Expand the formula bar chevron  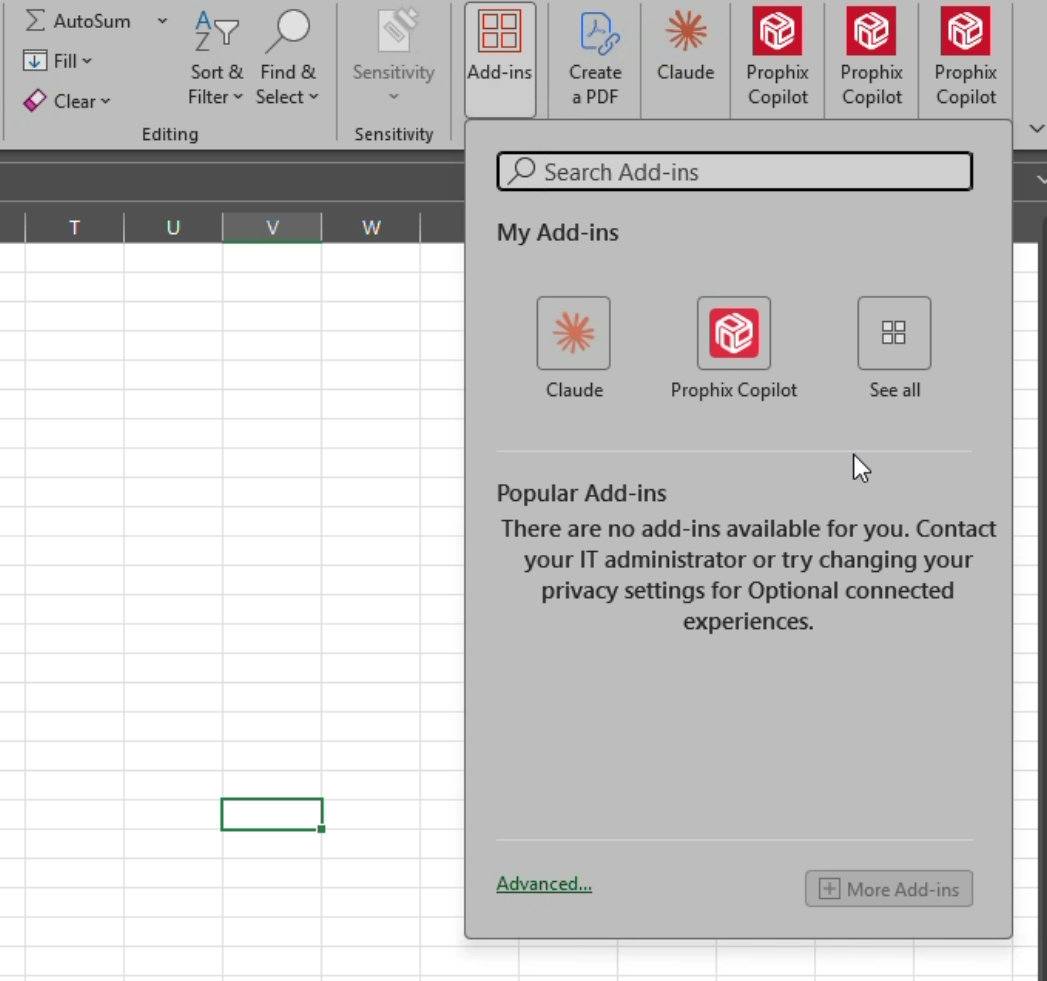[x=1041, y=179]
